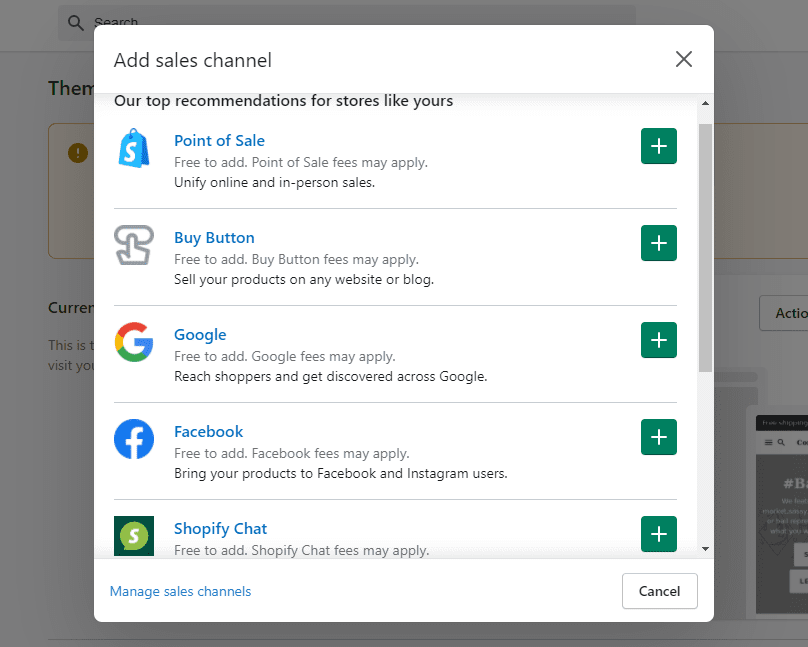The image size is (808, 647).
Task: Open the Shopify Chat link
Action: (x=220, y=529)
